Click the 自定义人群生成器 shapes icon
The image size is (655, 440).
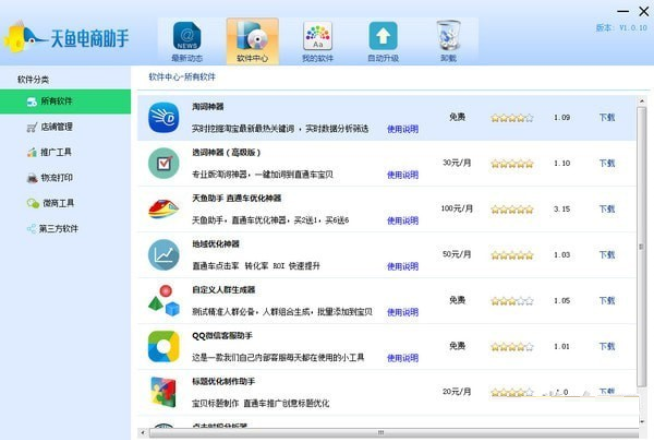[163, 300]
